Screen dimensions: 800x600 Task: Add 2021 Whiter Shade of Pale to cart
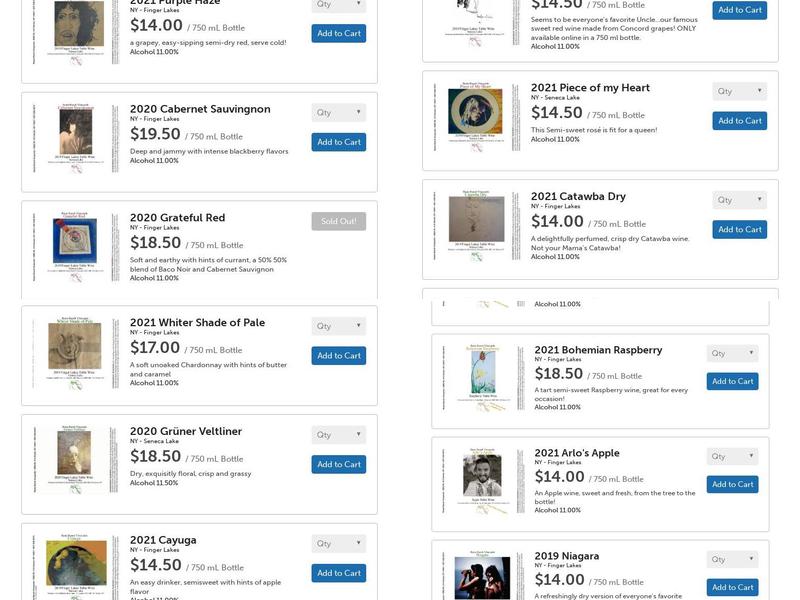(338, 355)
